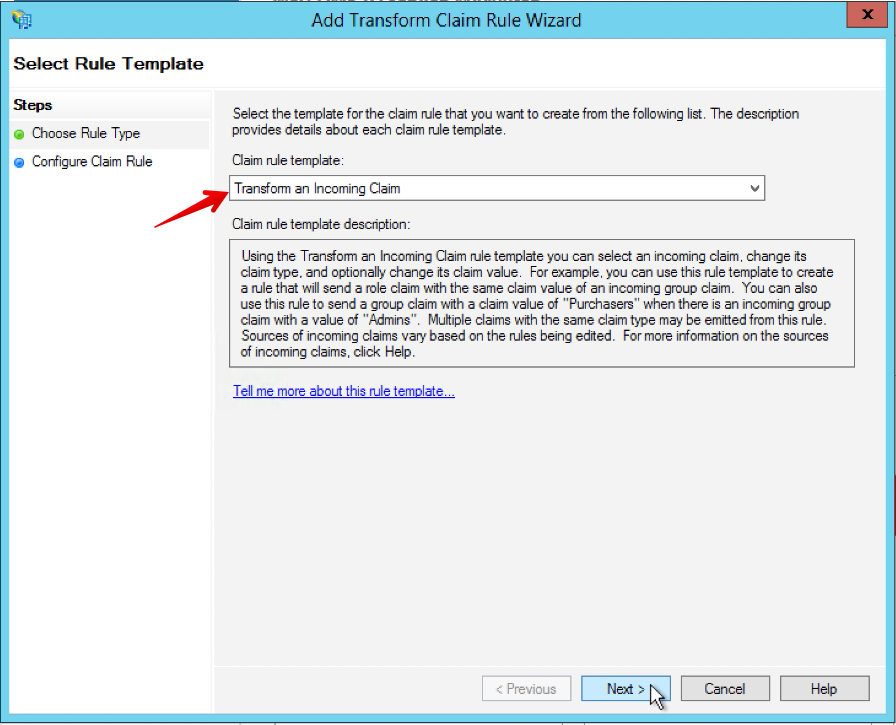The height and width of the screenshot is (725, 896).
Task: Expand the claim rule template dropdown arrow
Action: [x=754, y=188]
